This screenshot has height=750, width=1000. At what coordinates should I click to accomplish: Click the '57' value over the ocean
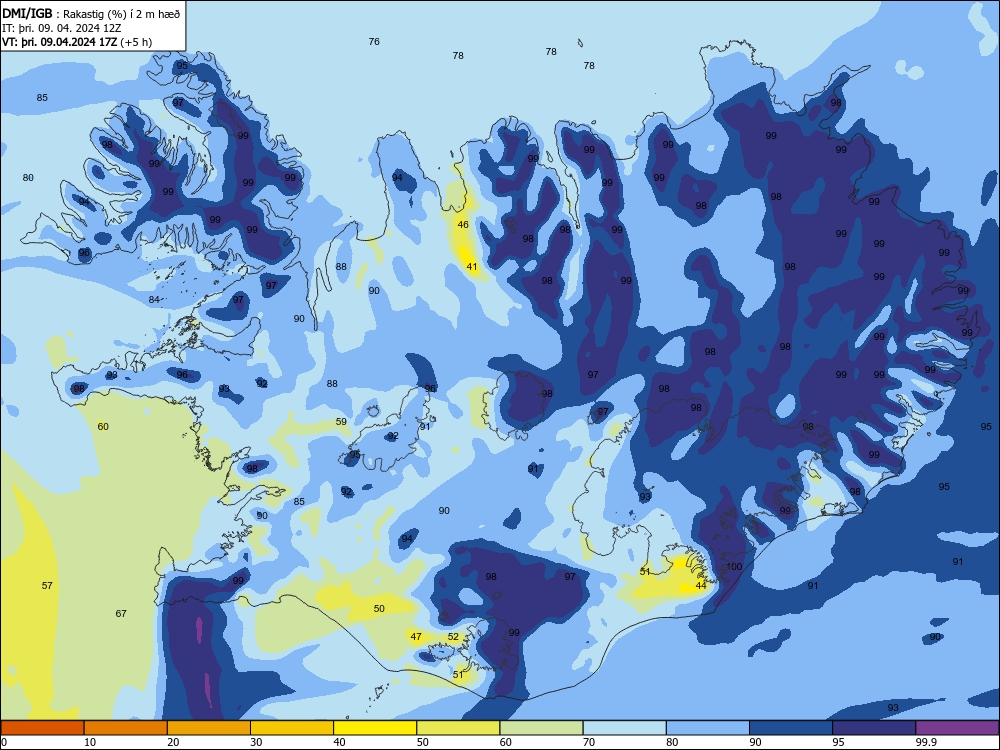(x=47, y=585)
